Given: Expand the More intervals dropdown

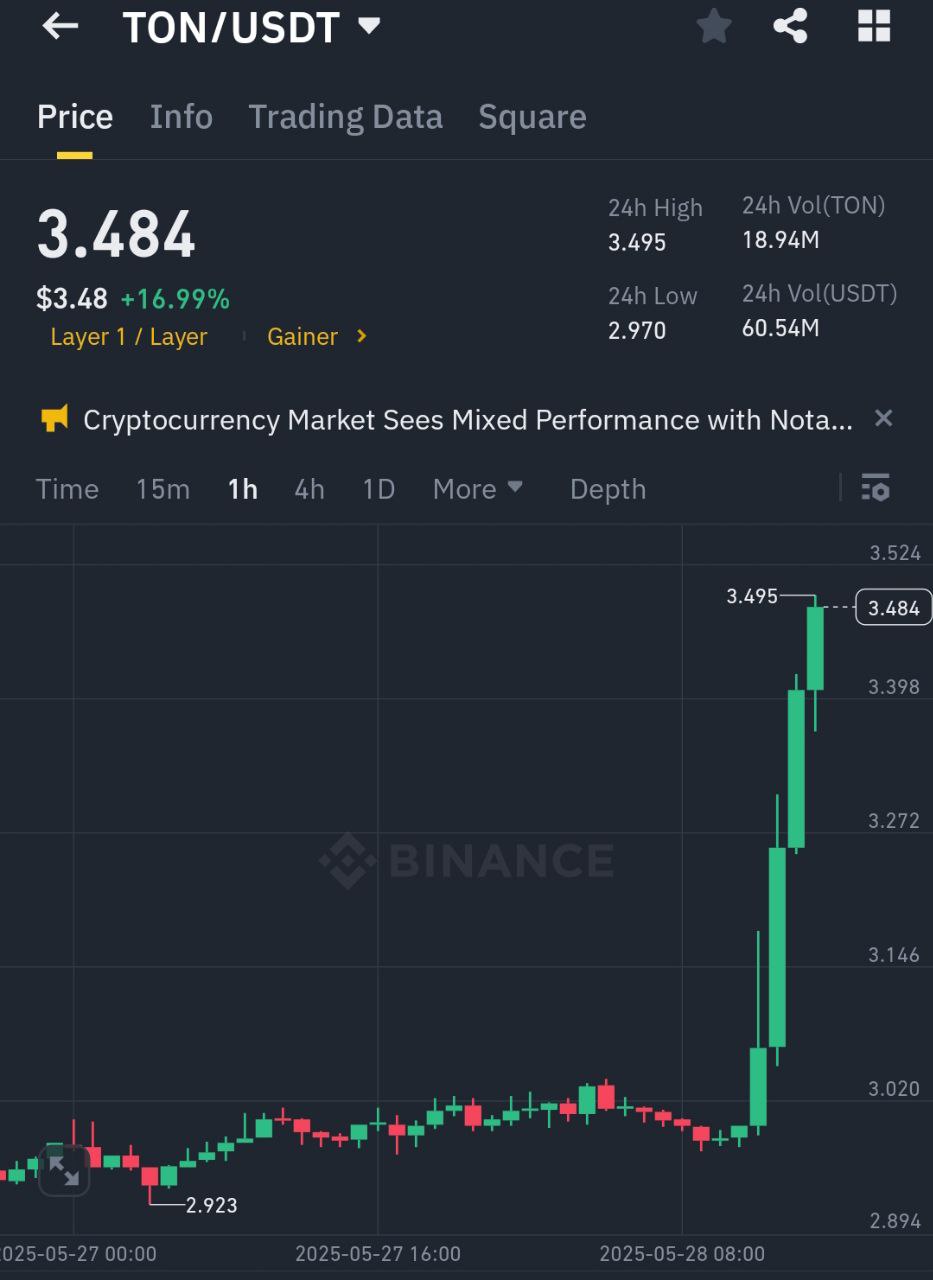Looking at the screenshot, I should pyautogui.click(x=477, y=489).
